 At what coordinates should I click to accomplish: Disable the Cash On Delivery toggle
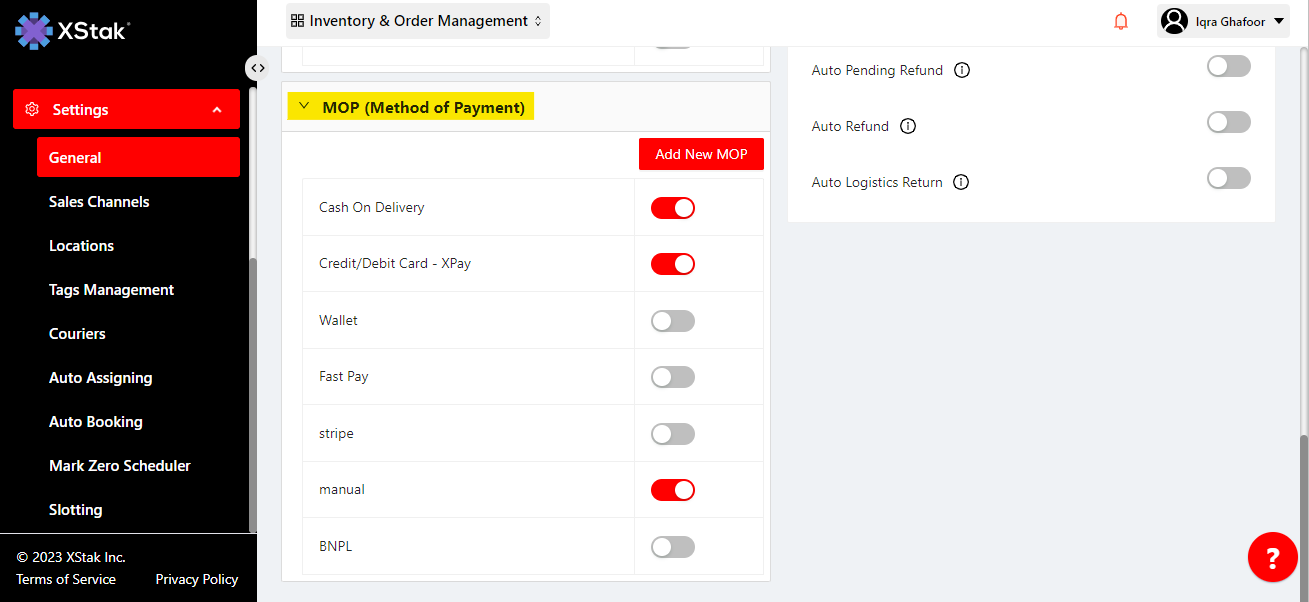672,208
